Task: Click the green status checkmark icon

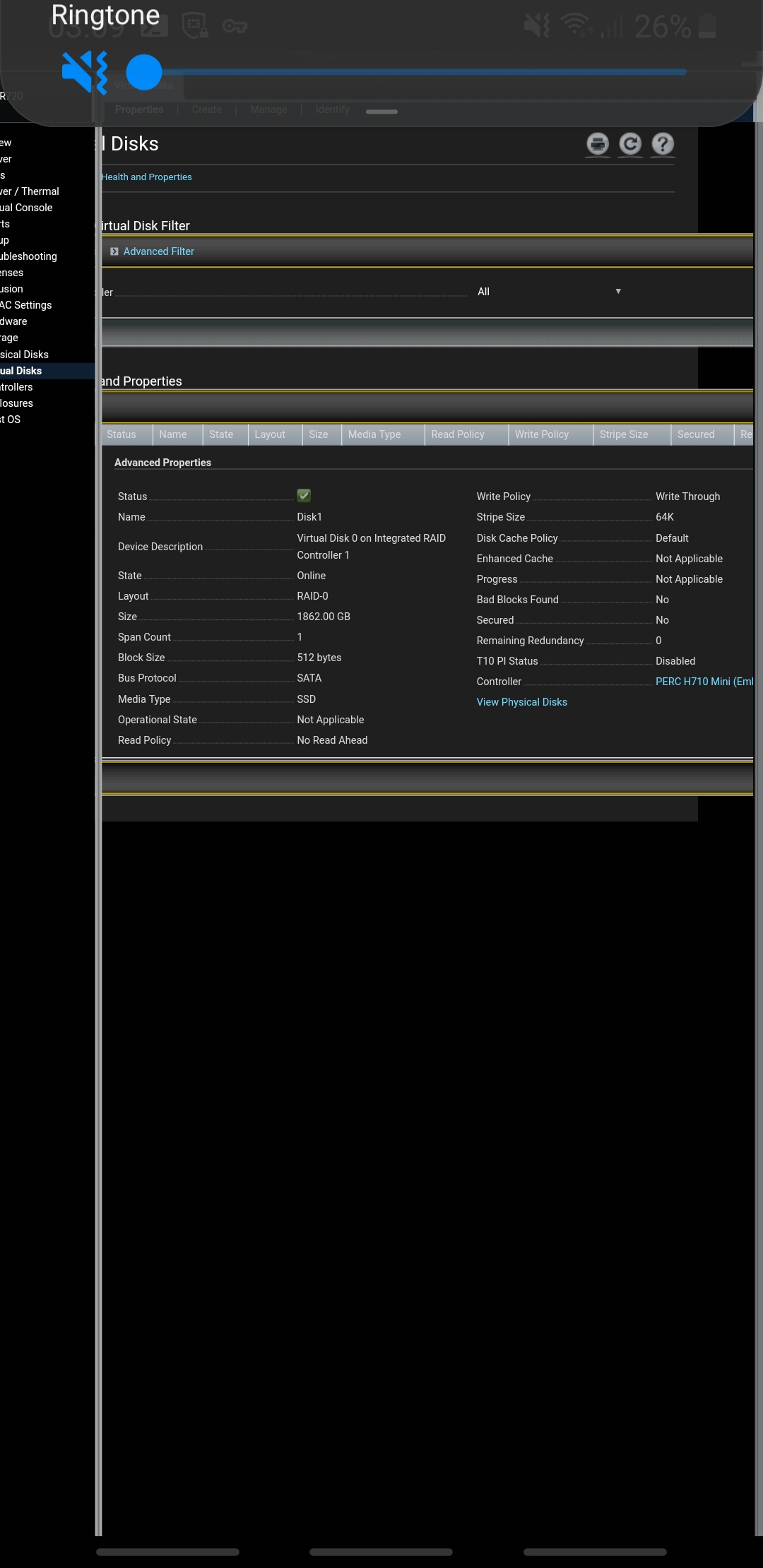Action: [x=304, y=496]
